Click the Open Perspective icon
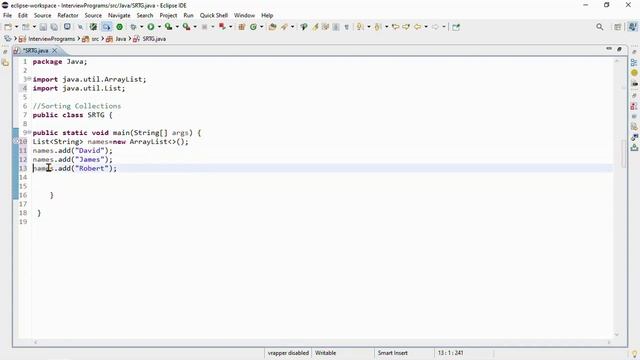The height and width of the screenshot is (360, 640). [618, 27]
